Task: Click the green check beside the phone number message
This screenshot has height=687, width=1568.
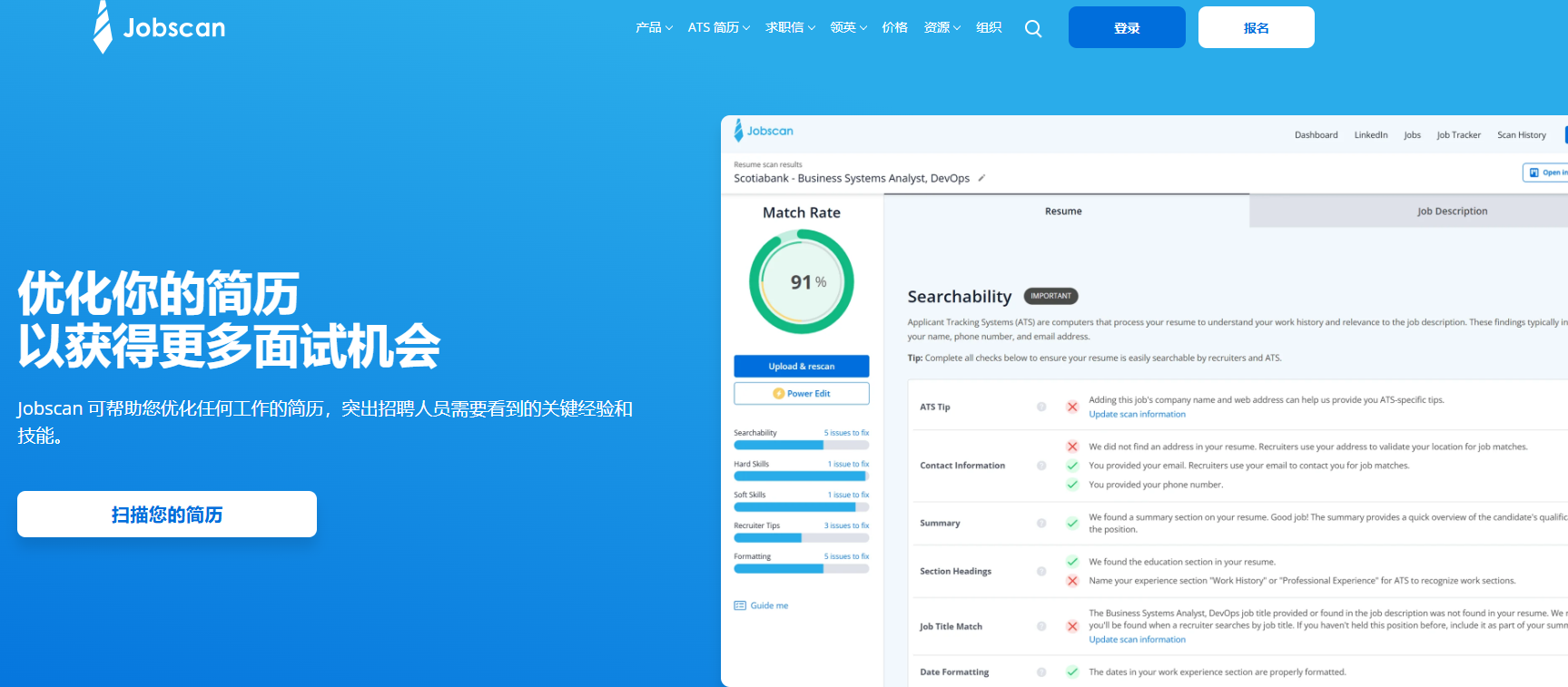Action: [1072, 485]
